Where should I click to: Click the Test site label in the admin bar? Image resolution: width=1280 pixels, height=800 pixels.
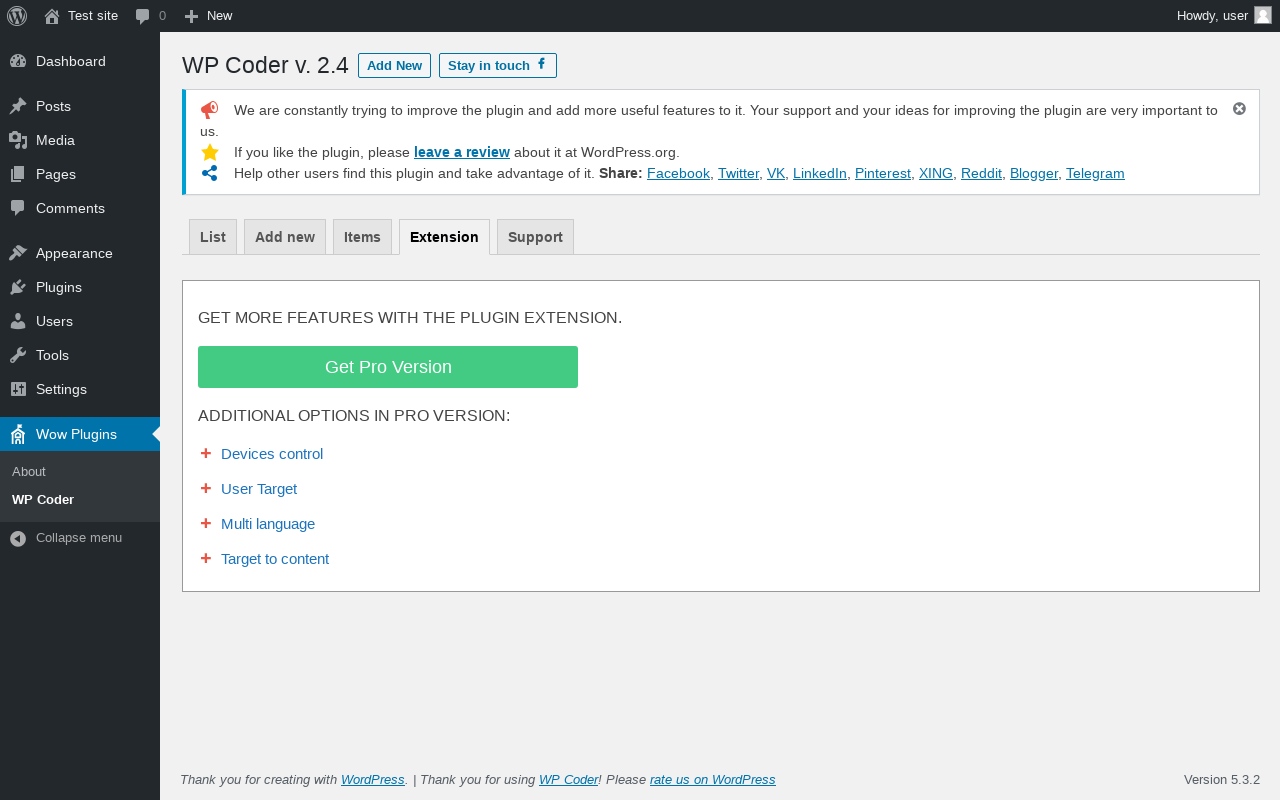93,15
